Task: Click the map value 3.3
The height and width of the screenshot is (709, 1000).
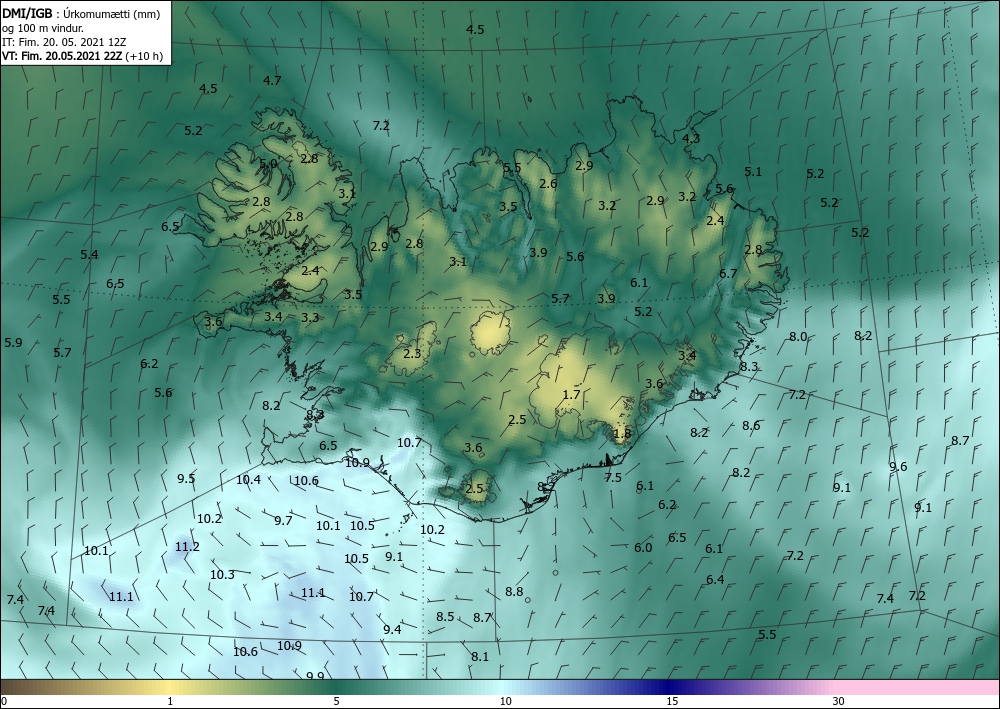Action: (310, 317)
